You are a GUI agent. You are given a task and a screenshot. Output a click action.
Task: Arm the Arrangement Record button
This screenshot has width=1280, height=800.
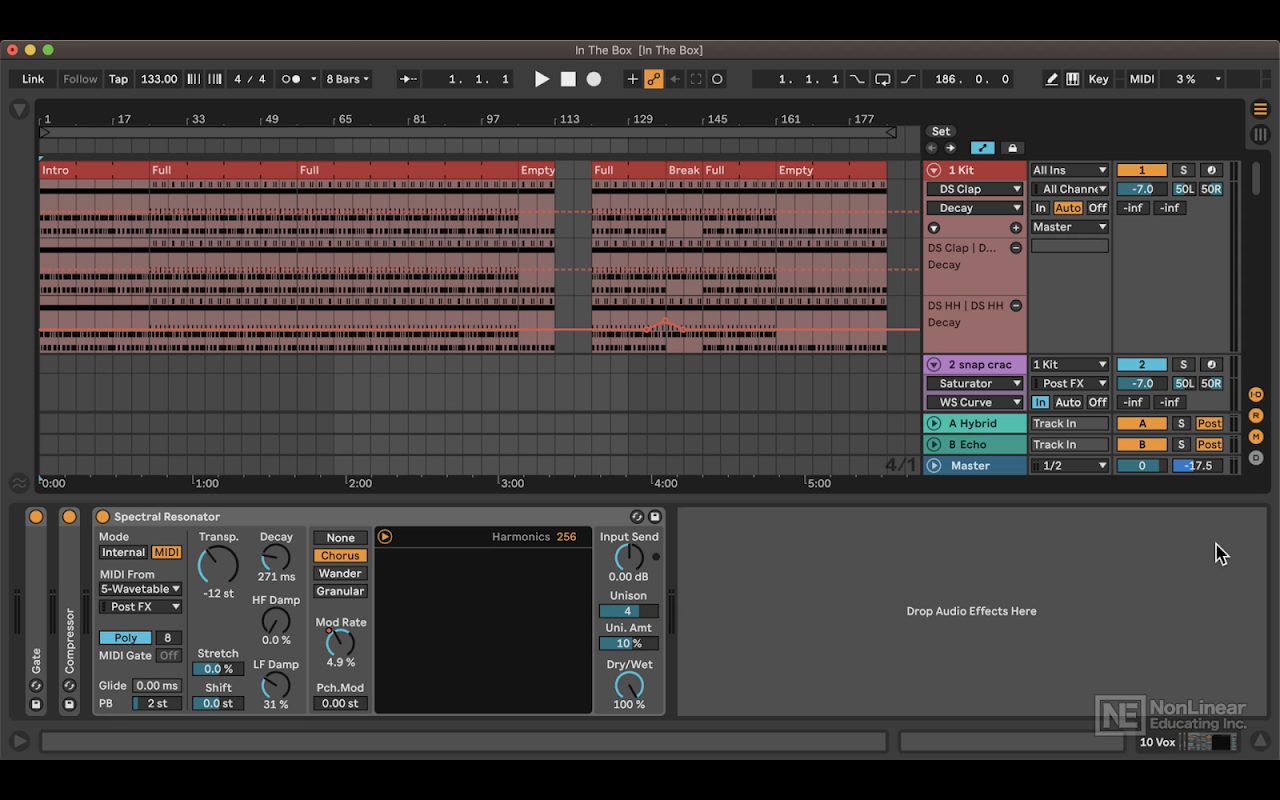point(594,79)
